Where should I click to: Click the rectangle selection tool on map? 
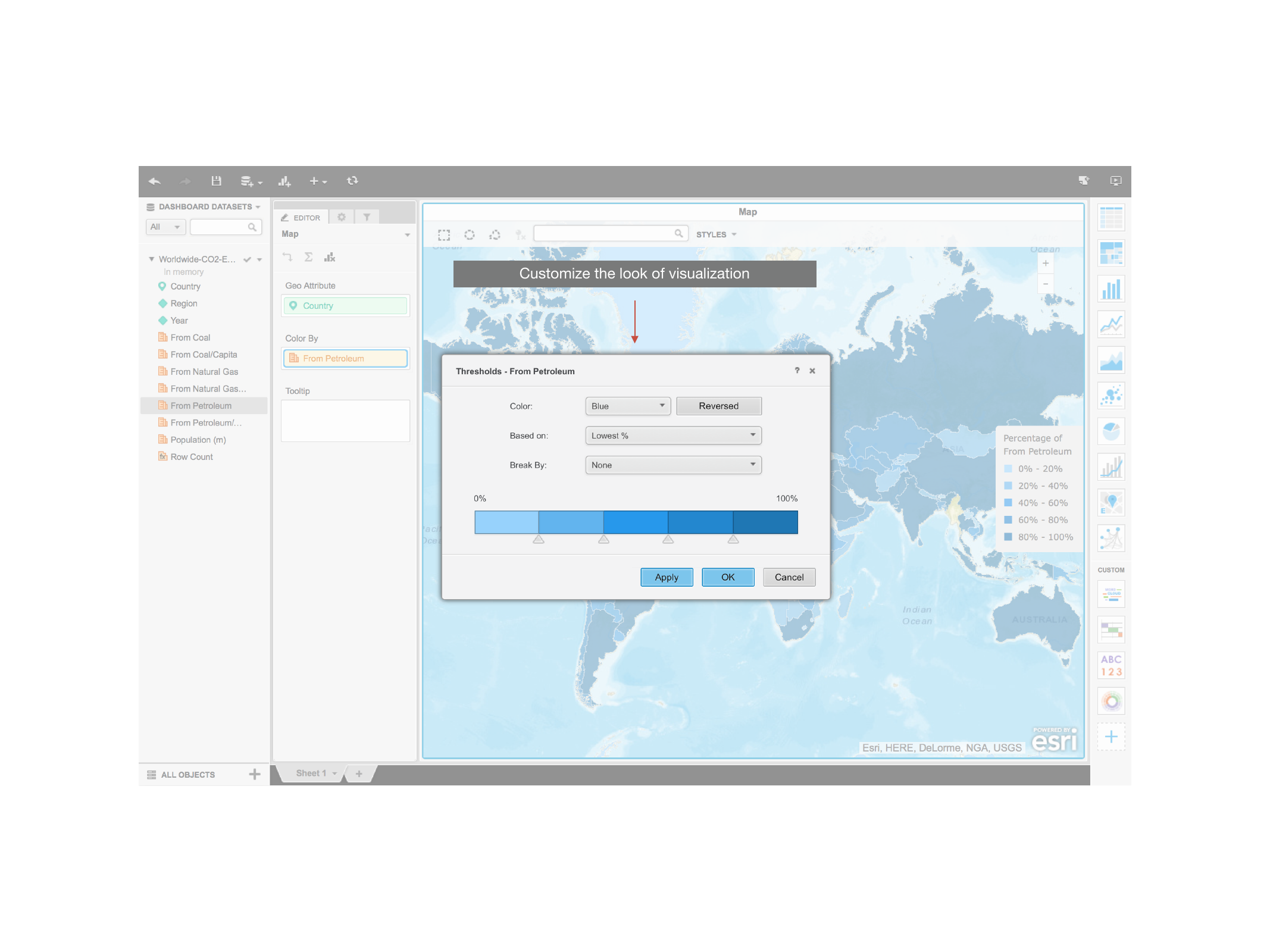tap(444, 234)
